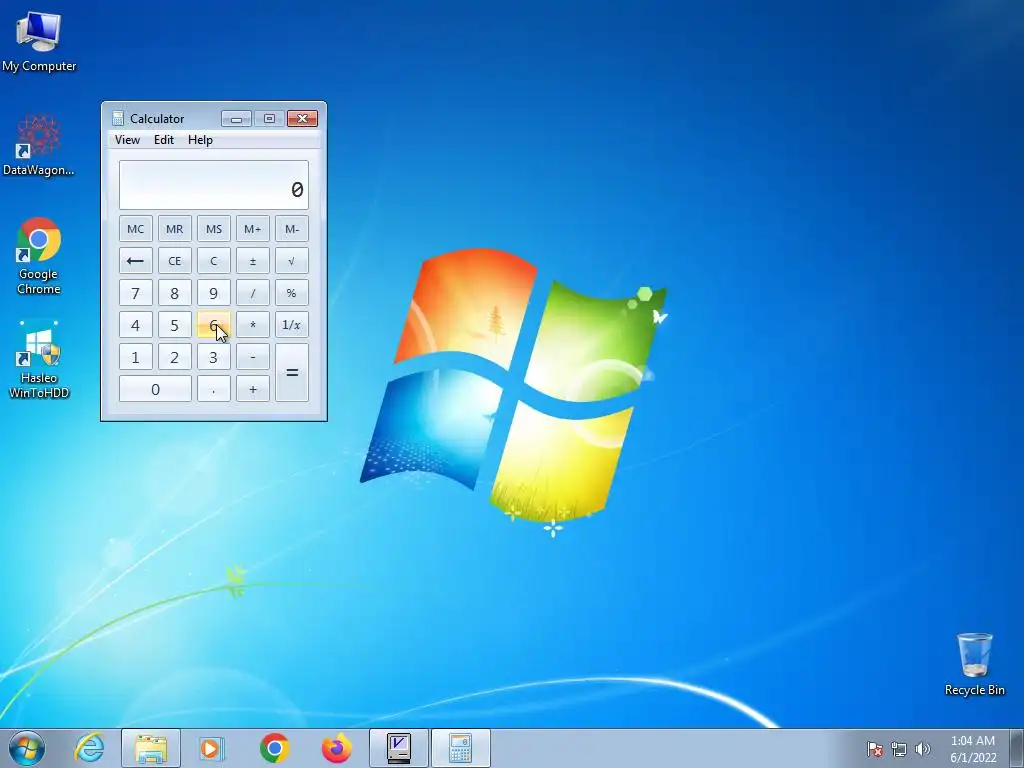The width and height of the screenshot is (1024, 768).
Task: Launch Internet Explorer from the taskbar
Action: coord(89,748)
